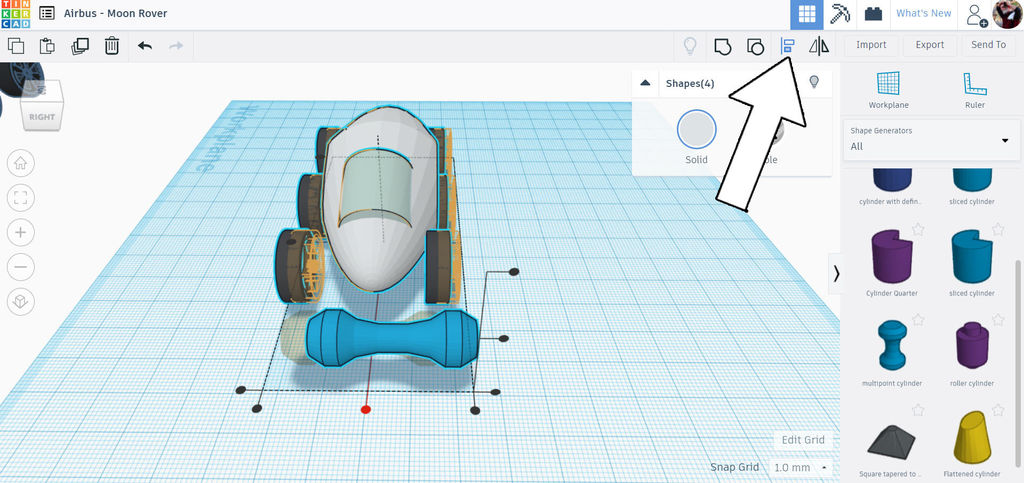
Task: Zoom out with the minus button
Action: 20,267
